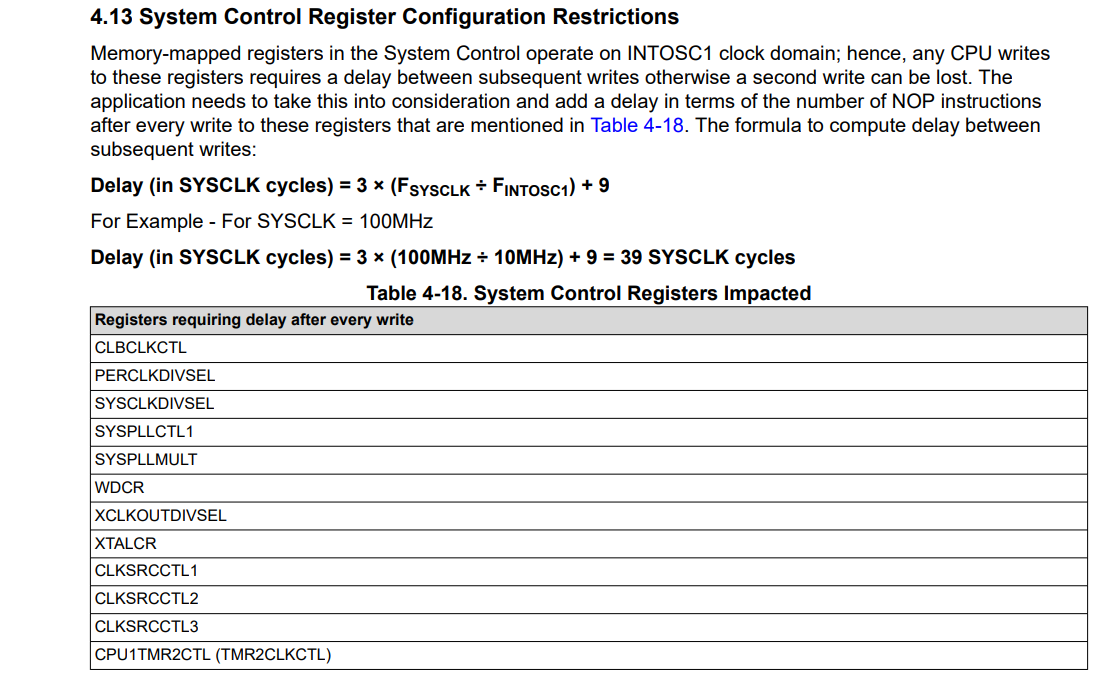Select the SYSCLKDIVSEL register row

(x=155, y=404)
